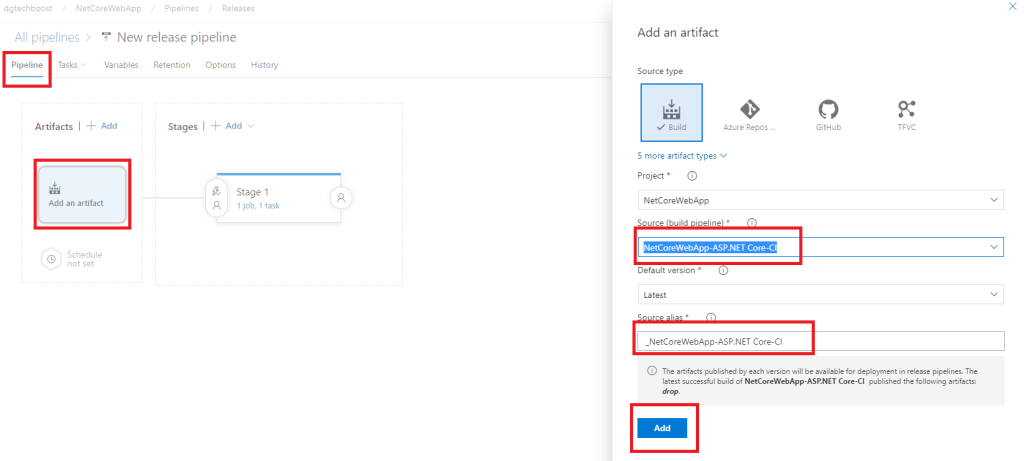The height and width of the screenshot is (461, 1024).
Task: Select the Build source type icon
Action: point(671,114)
